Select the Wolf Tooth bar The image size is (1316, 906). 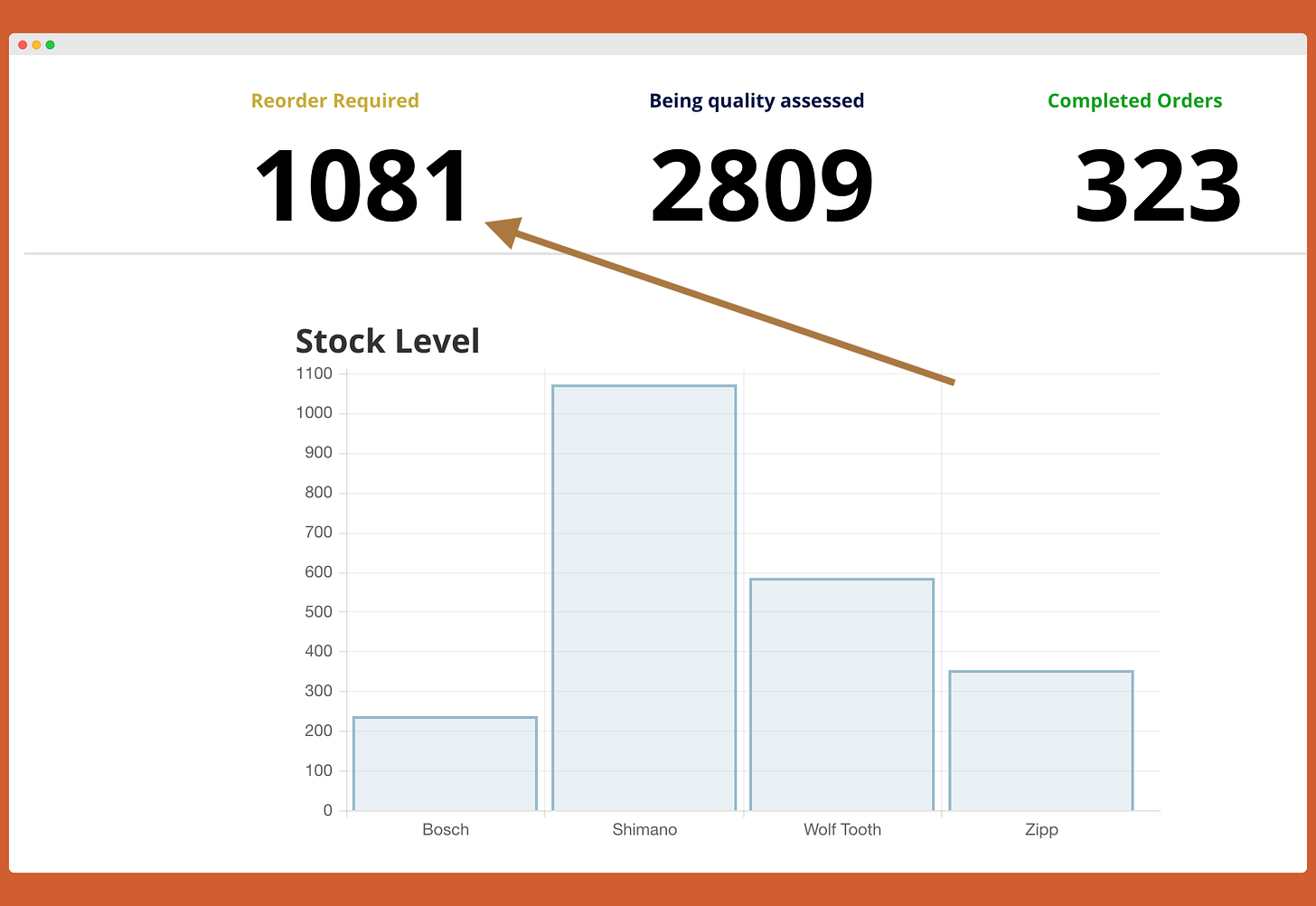pyautogui.click(x=842, y=694)
